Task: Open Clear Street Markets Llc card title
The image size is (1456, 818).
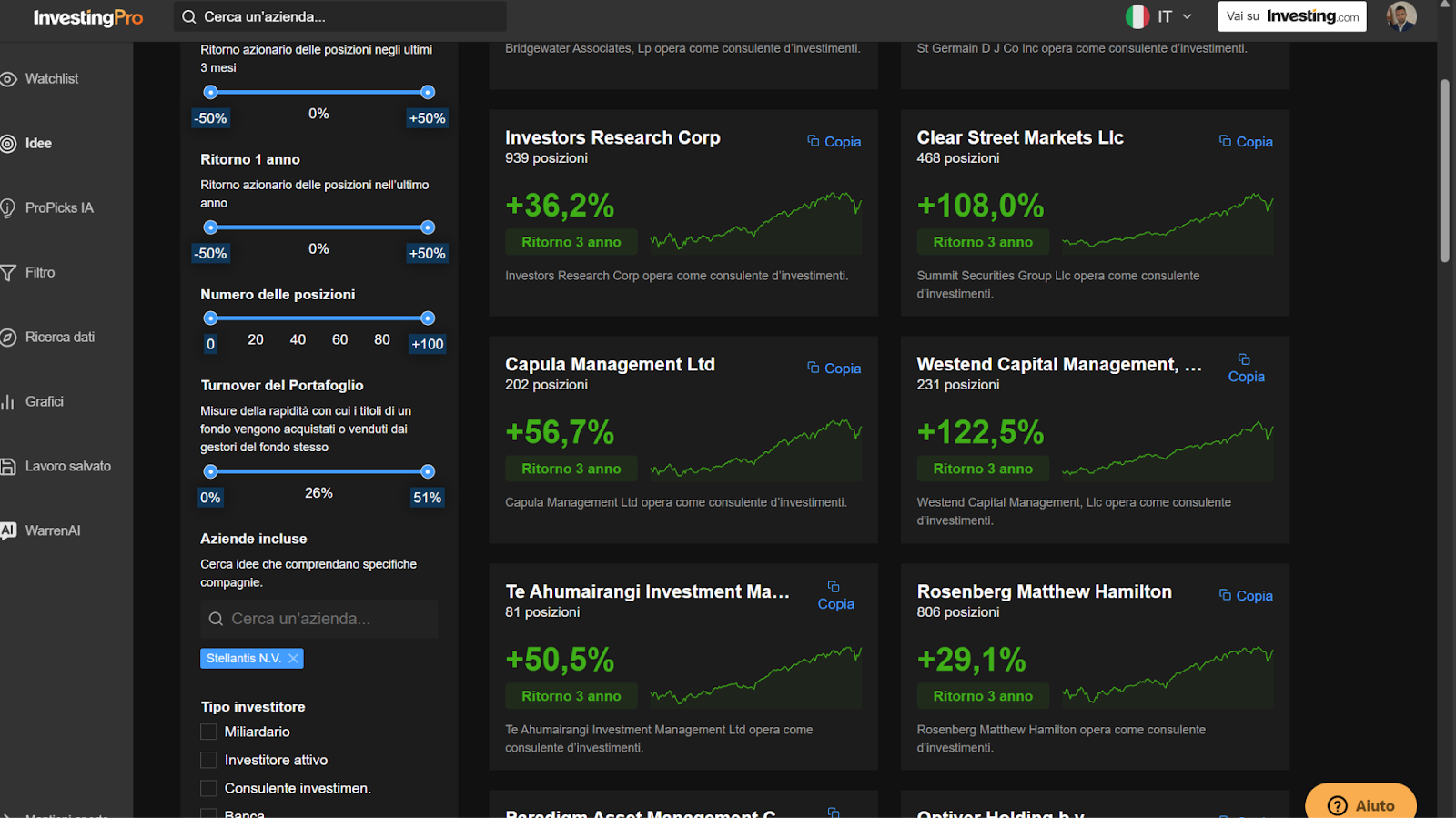Action: [x=1020, y=137]
